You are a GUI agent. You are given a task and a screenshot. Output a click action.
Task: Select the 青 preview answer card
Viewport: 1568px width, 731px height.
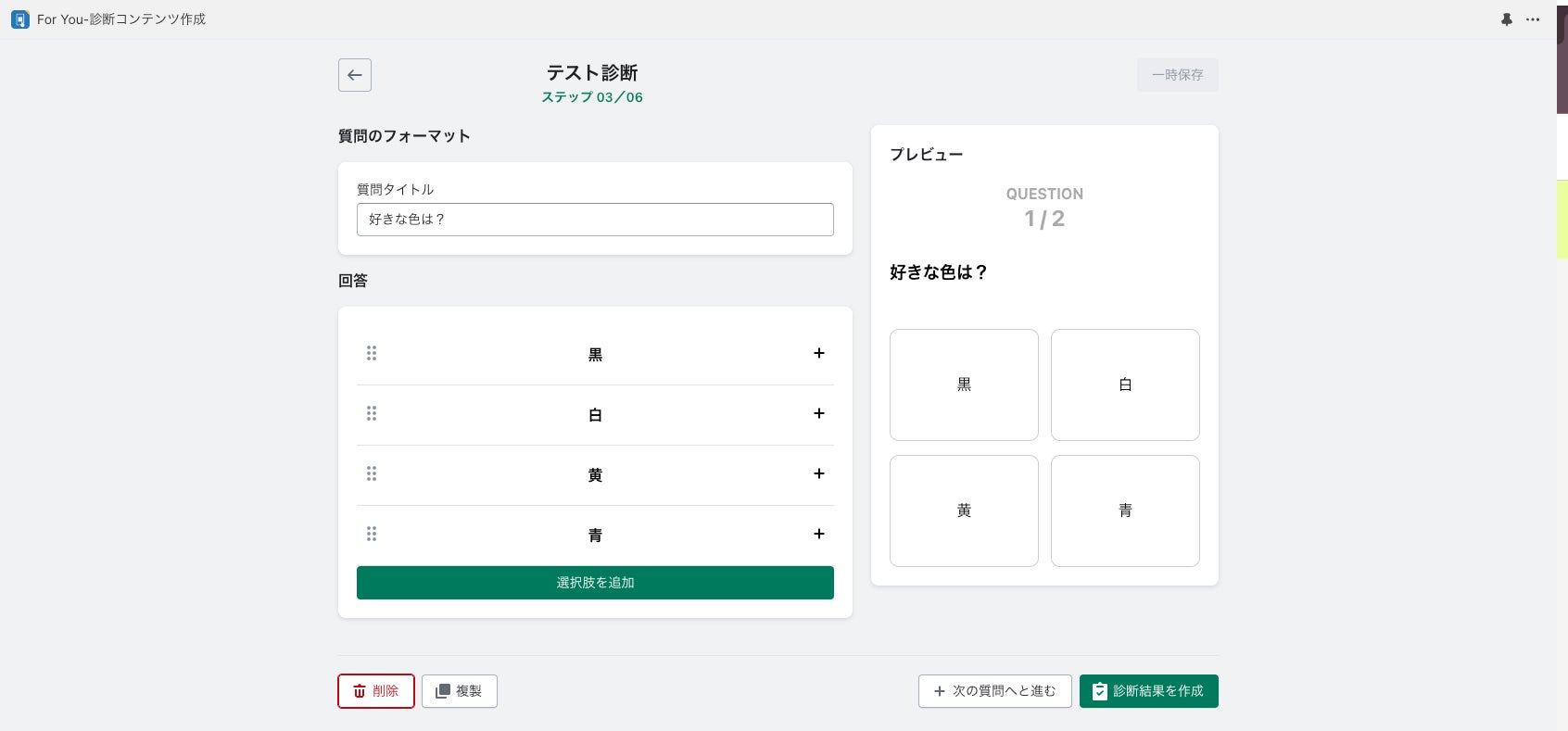click(1125, 510)
